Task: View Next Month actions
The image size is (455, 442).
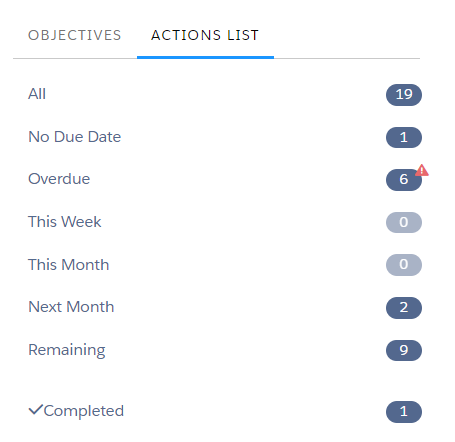Action: coord(71,307)
